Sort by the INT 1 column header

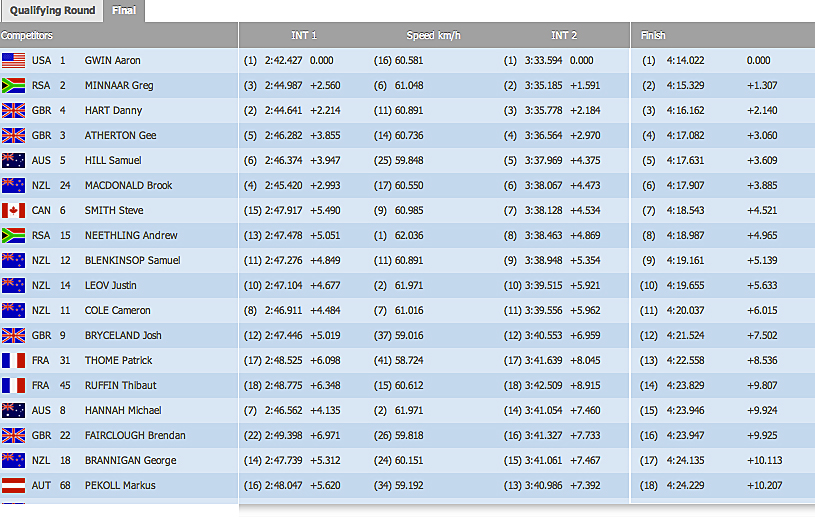(304, 36)
